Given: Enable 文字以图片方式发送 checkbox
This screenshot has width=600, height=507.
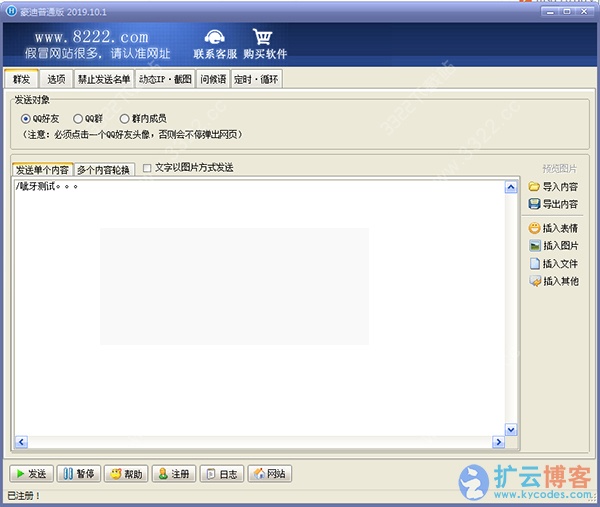Looking at the screenshot, I should click(147, 168).
